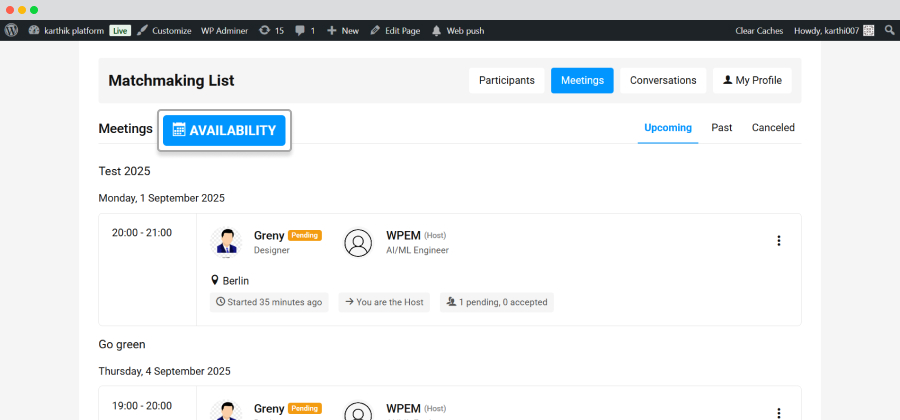Open Web push notifications menu
Image resolution: width=900 pixels, height=420 pixels.
[x=458, y=31]
